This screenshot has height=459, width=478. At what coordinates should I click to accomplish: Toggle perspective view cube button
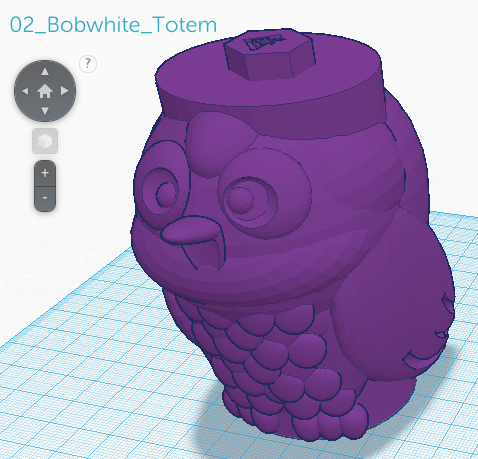(45, 141)
